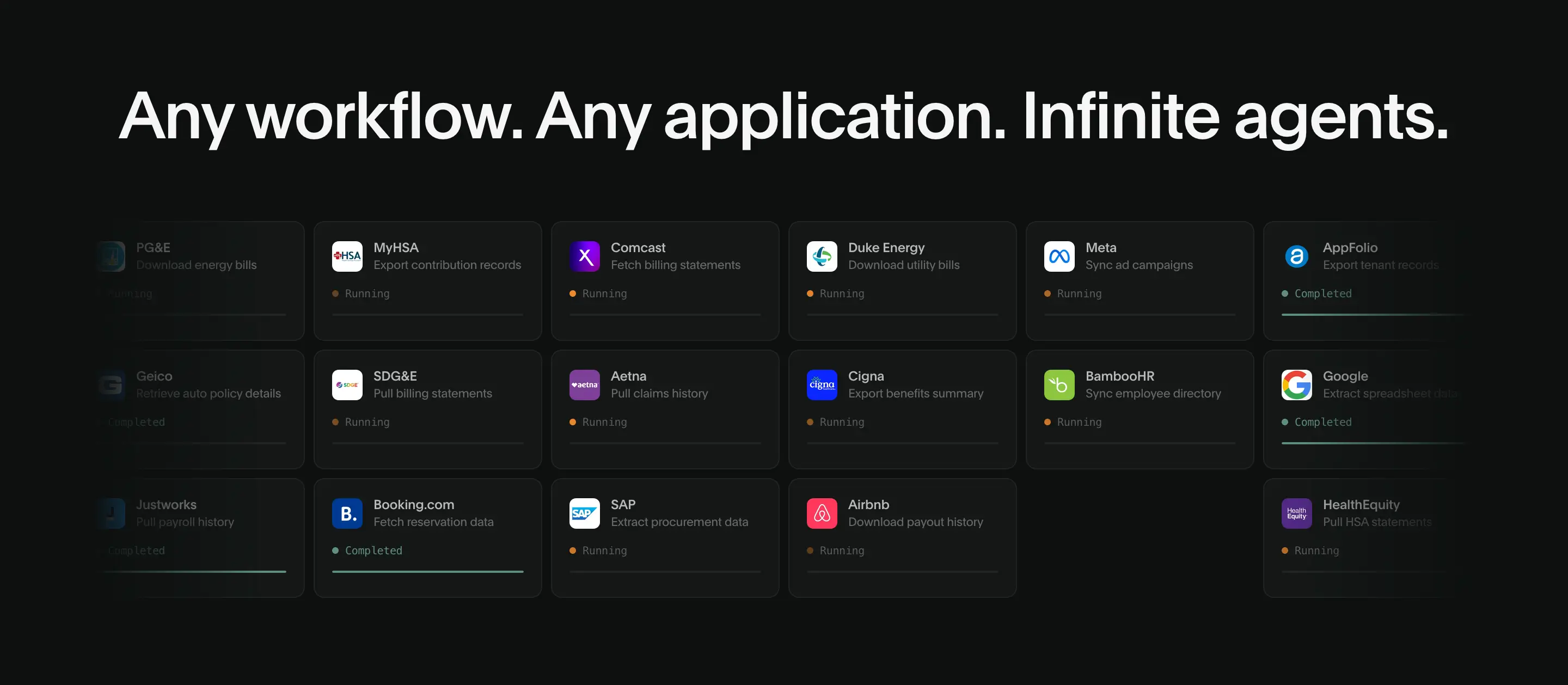Screen dimensions: 1568x685
Task: Click the 'SDG&E' card title
Action: click(x=395, y=376)
